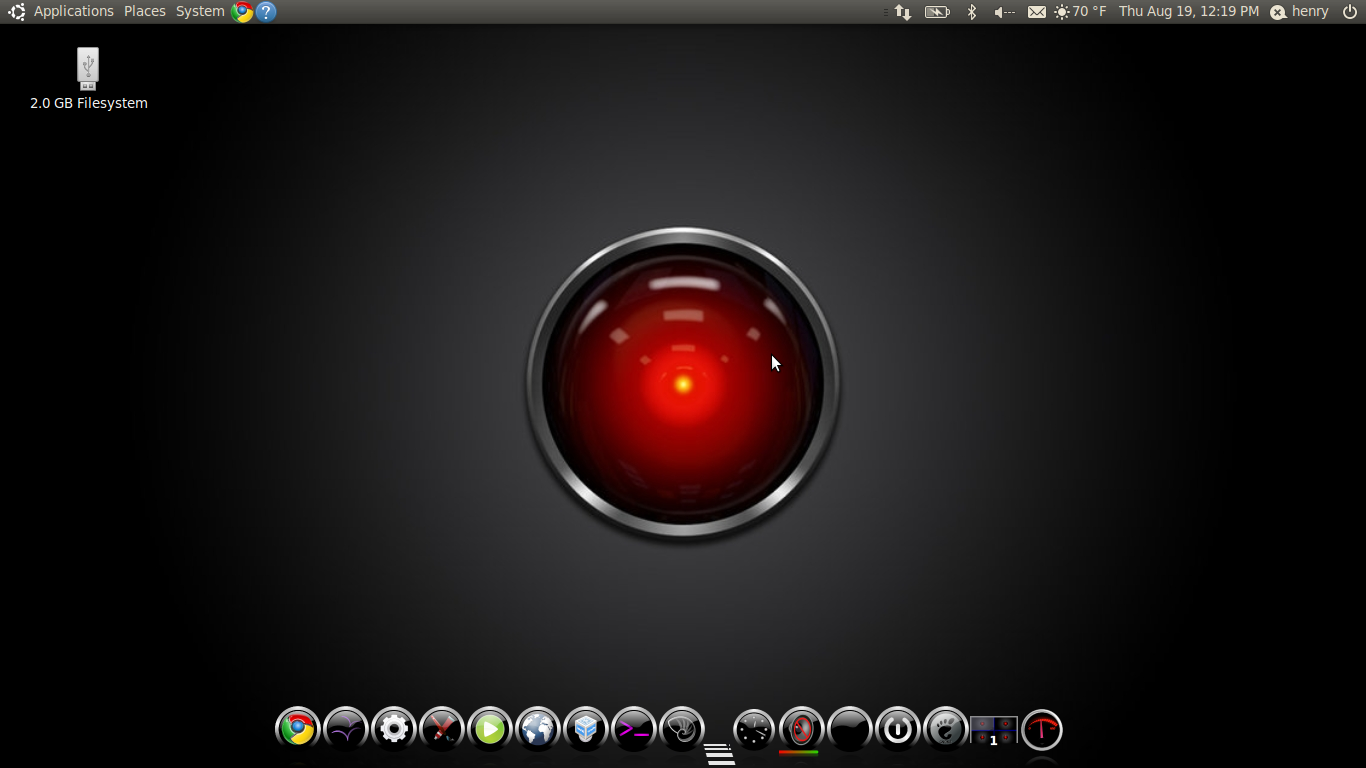Click the '2.0 GB Filesystem' label text

[89, 103]
